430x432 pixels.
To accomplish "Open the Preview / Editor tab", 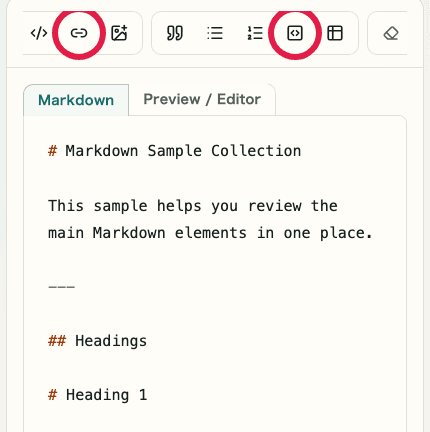I will click(x=202, y=99).
